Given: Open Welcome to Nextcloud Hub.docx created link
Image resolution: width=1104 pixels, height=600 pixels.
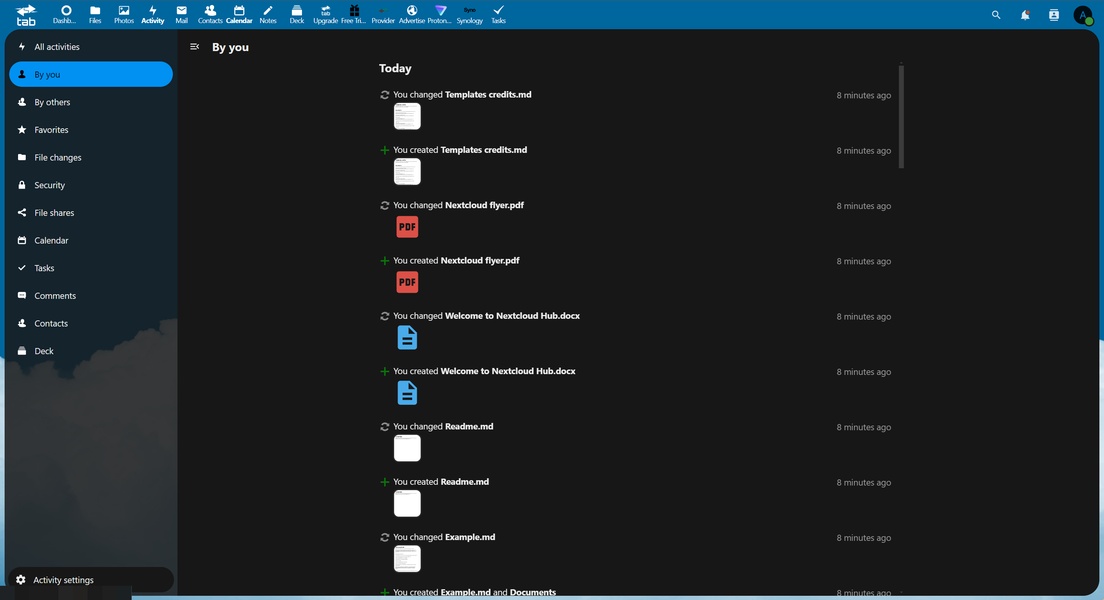Looking at the screenshot, I should (x=508, y=371).
